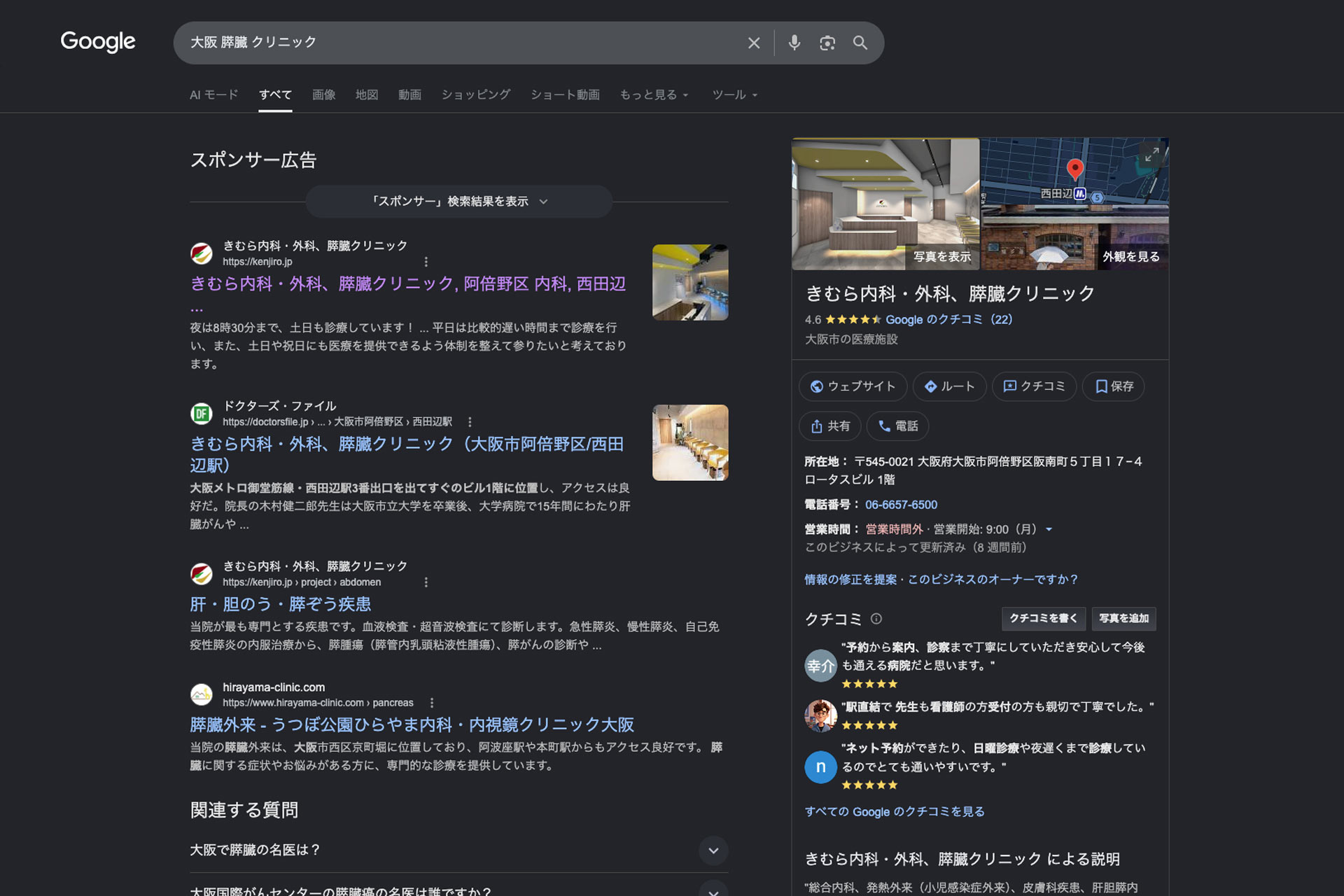Open ドクターズ・ファイル waiting room thumbnail
Image resolution: width=1344 pixels, height=896 pixels.
tap(690, 442)
